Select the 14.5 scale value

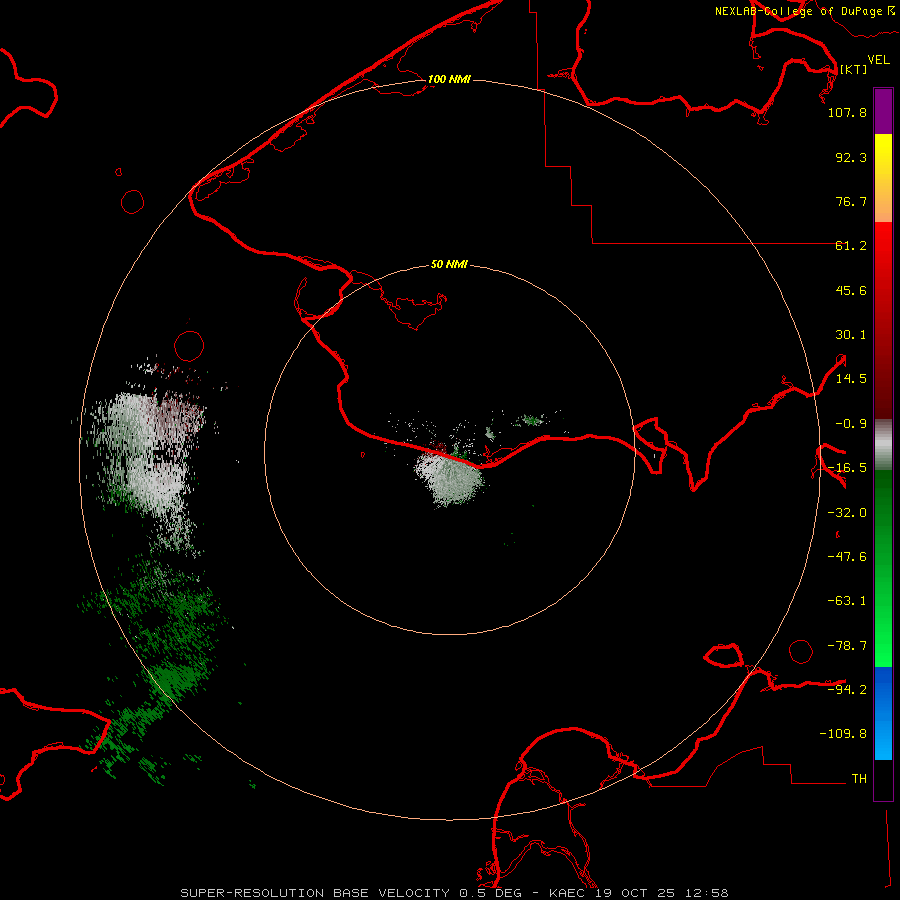[x=851, y=379]
